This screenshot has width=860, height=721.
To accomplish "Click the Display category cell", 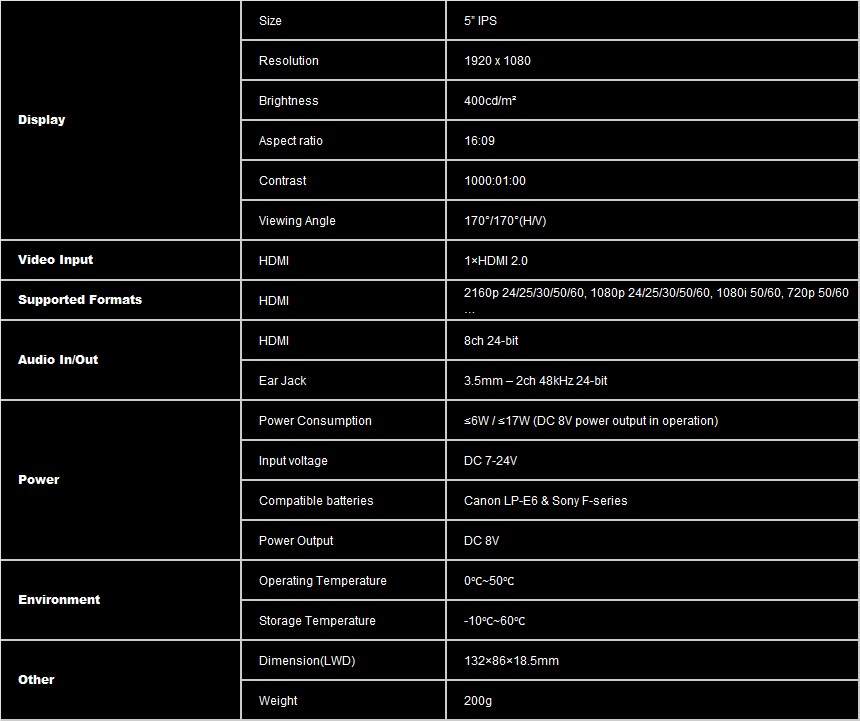I will click(42, 120).
